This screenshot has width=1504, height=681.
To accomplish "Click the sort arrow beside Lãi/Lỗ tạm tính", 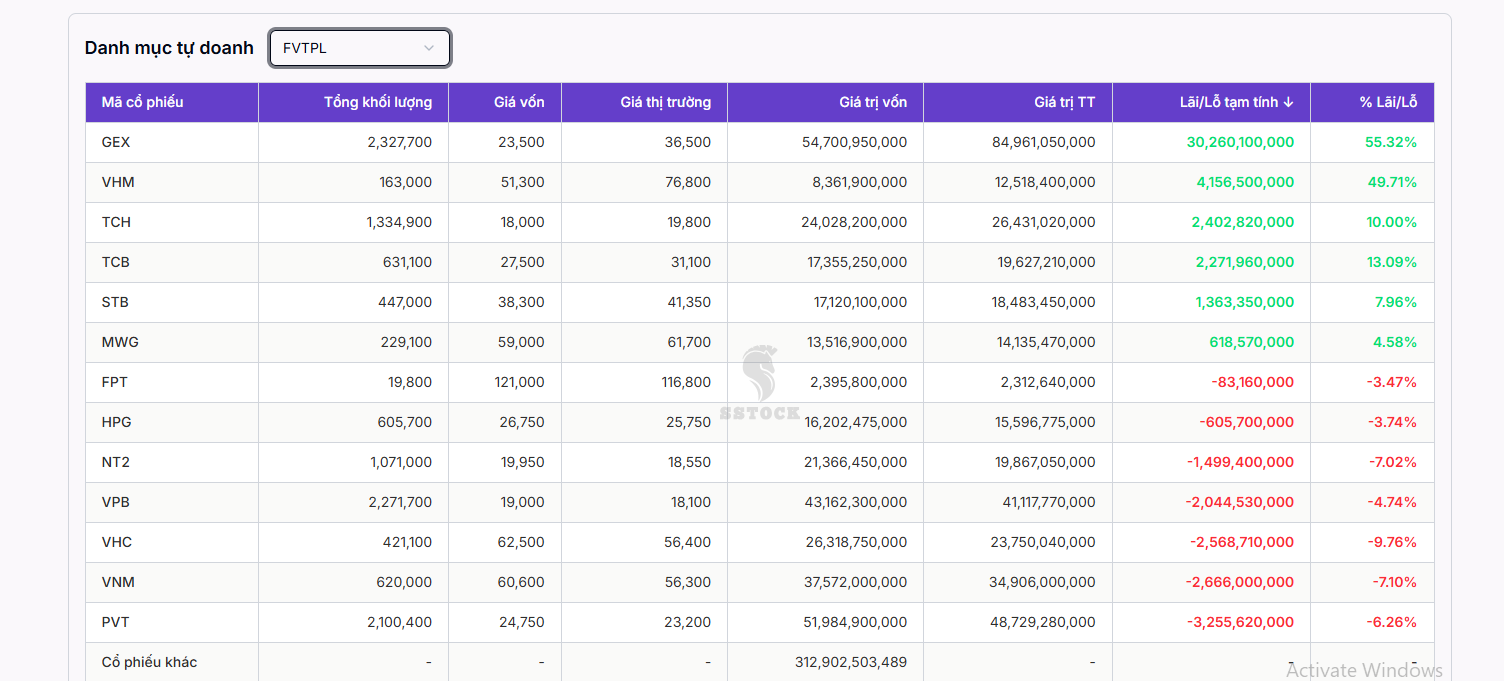I will (1288, 102).
